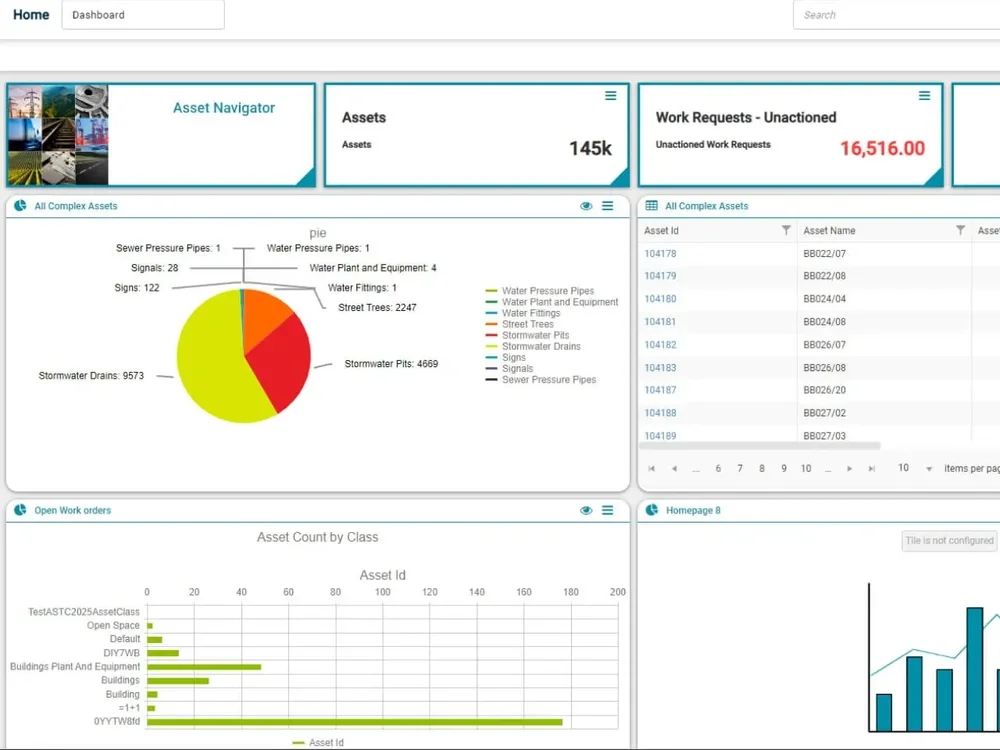
Task: Click the pie icon beside Homepage 8
Action: pos(651,510)
